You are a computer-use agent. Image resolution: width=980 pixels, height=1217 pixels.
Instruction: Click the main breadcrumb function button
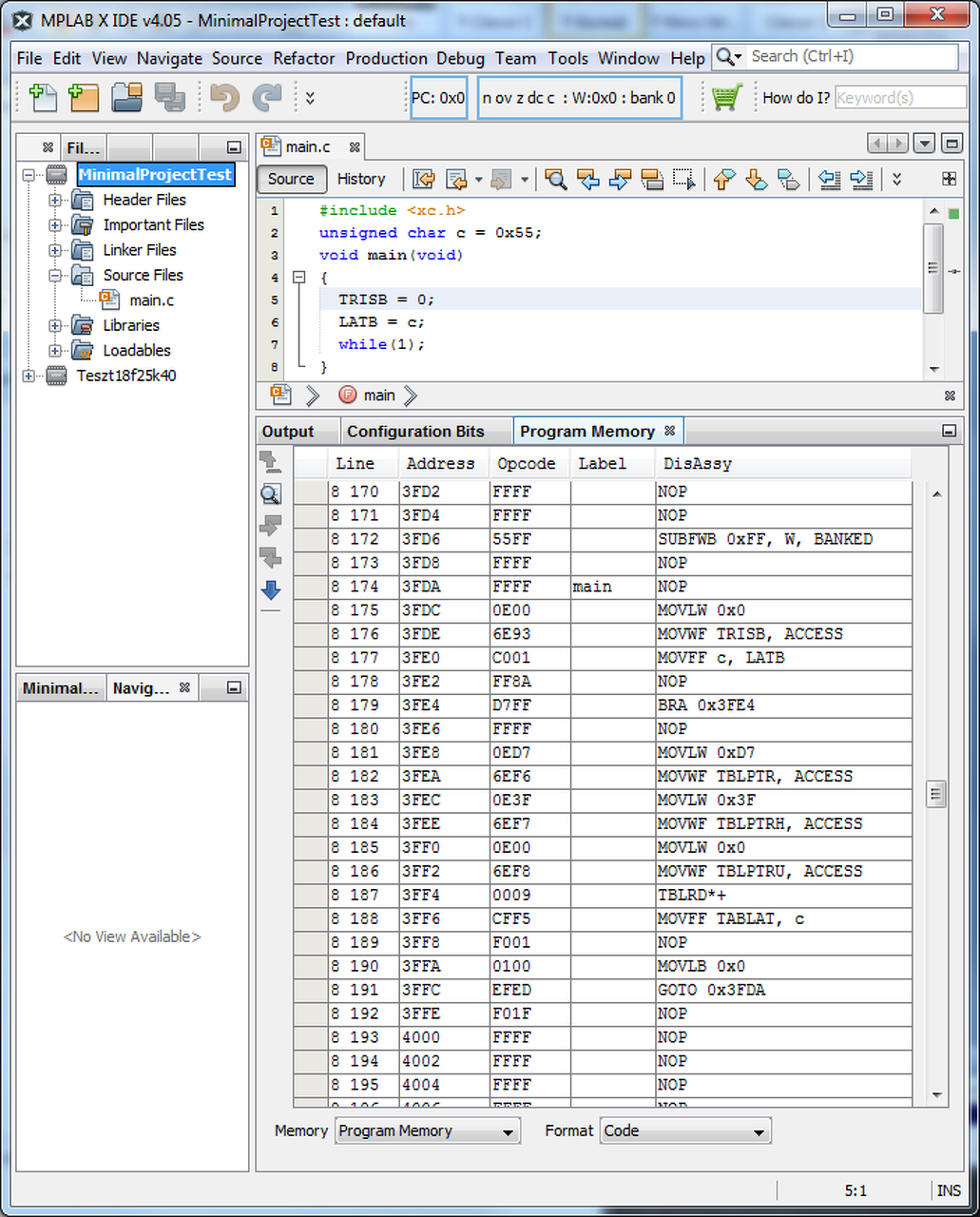point(378,396)
